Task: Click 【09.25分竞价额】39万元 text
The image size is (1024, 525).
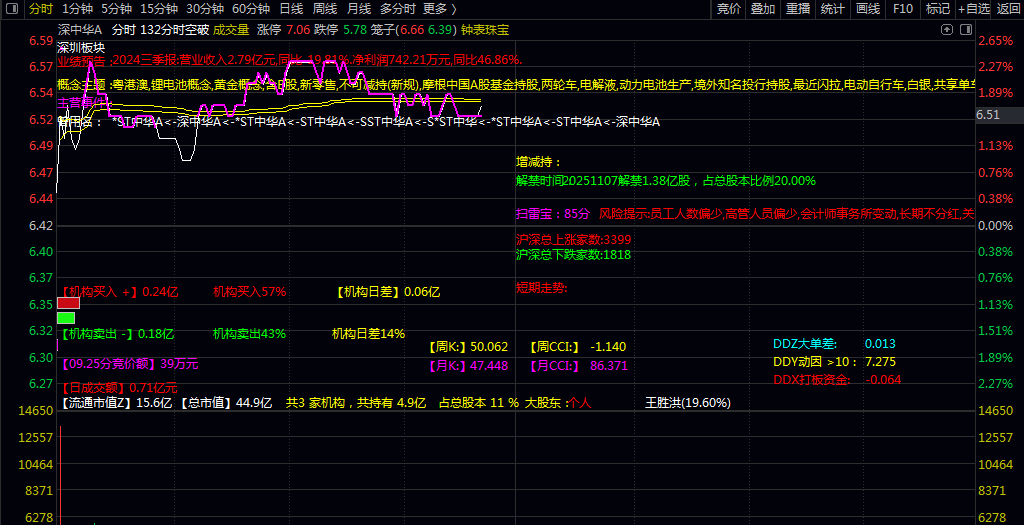Action: pos(129,364)
